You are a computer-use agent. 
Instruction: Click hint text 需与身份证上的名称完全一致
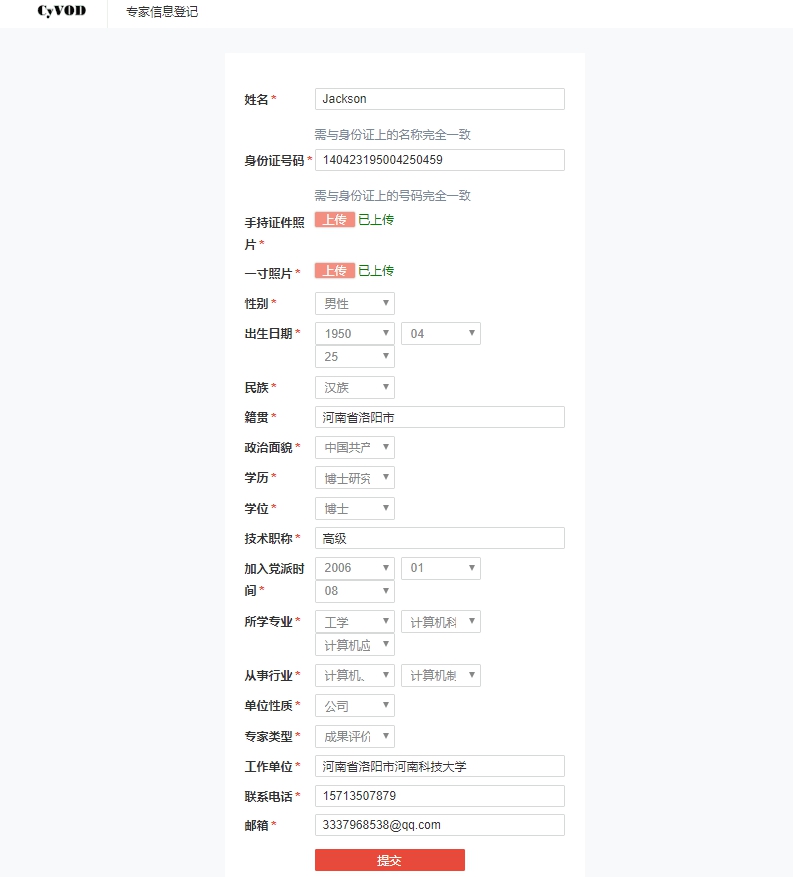[393, 135]
